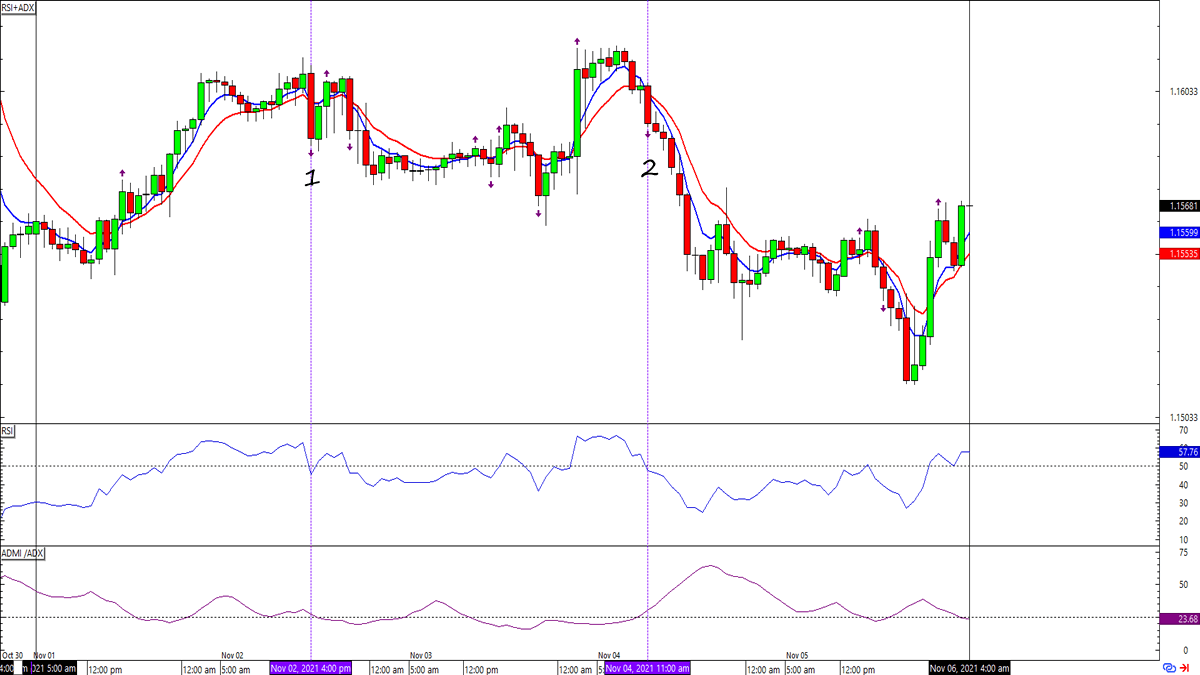Click the ADMI /ADX indicator panel label
Screen dimensions: 1200x675
[x=22, y=553]
